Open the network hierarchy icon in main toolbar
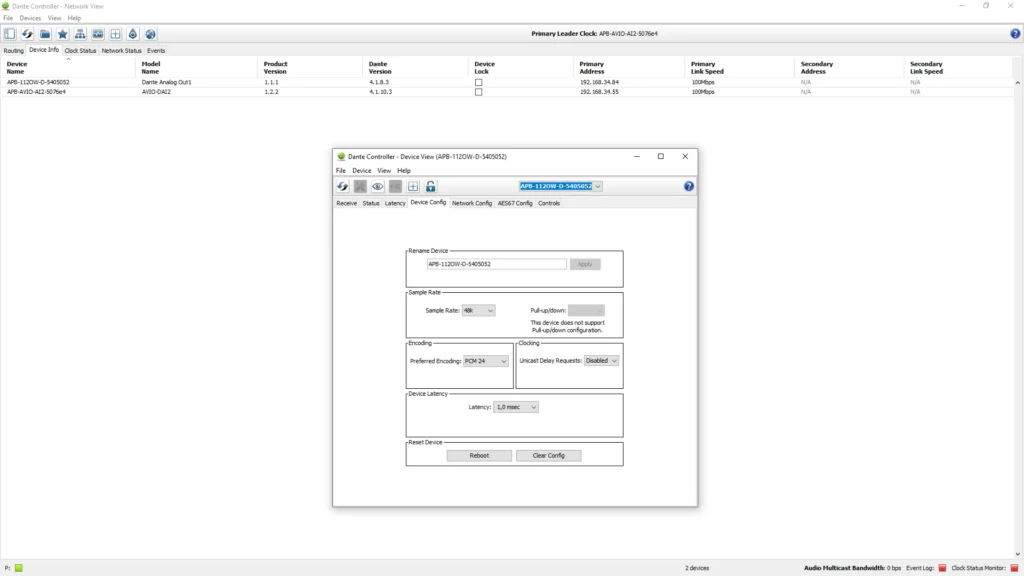The image size is (1024, 576). coord(80,34)
